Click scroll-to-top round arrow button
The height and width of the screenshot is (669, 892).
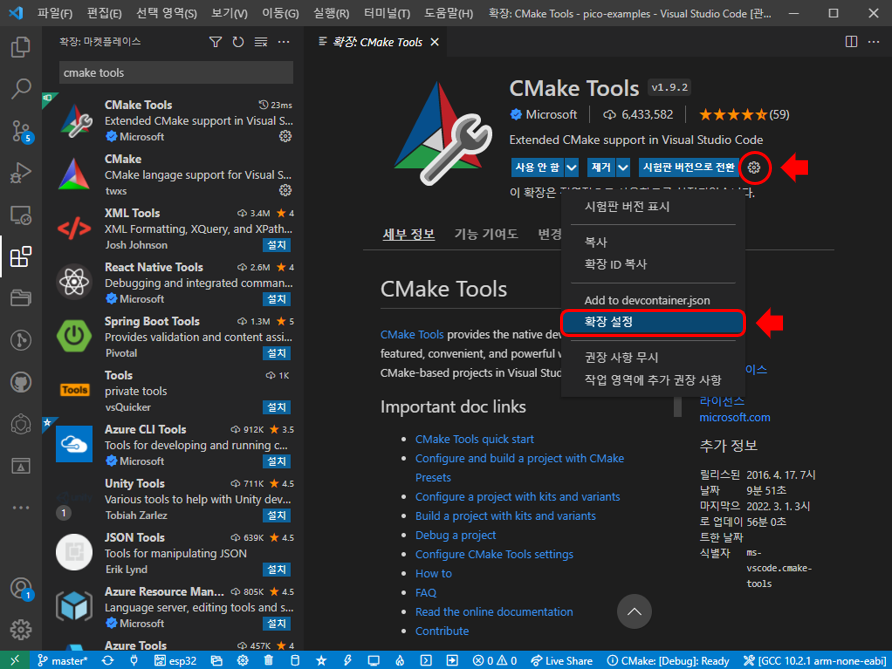coord(634,612)
